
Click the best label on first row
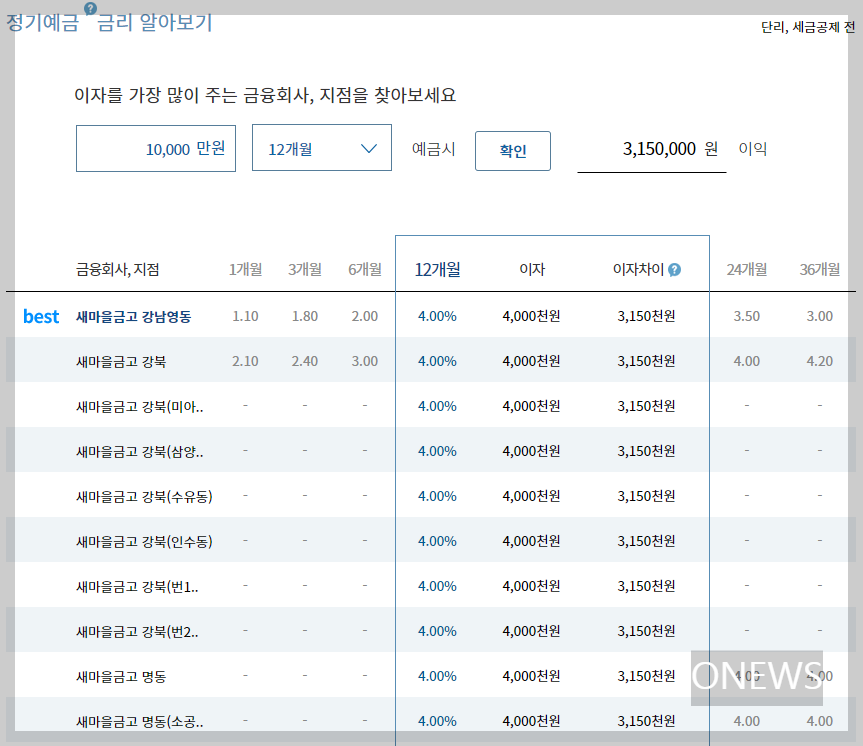pos(41,317)
